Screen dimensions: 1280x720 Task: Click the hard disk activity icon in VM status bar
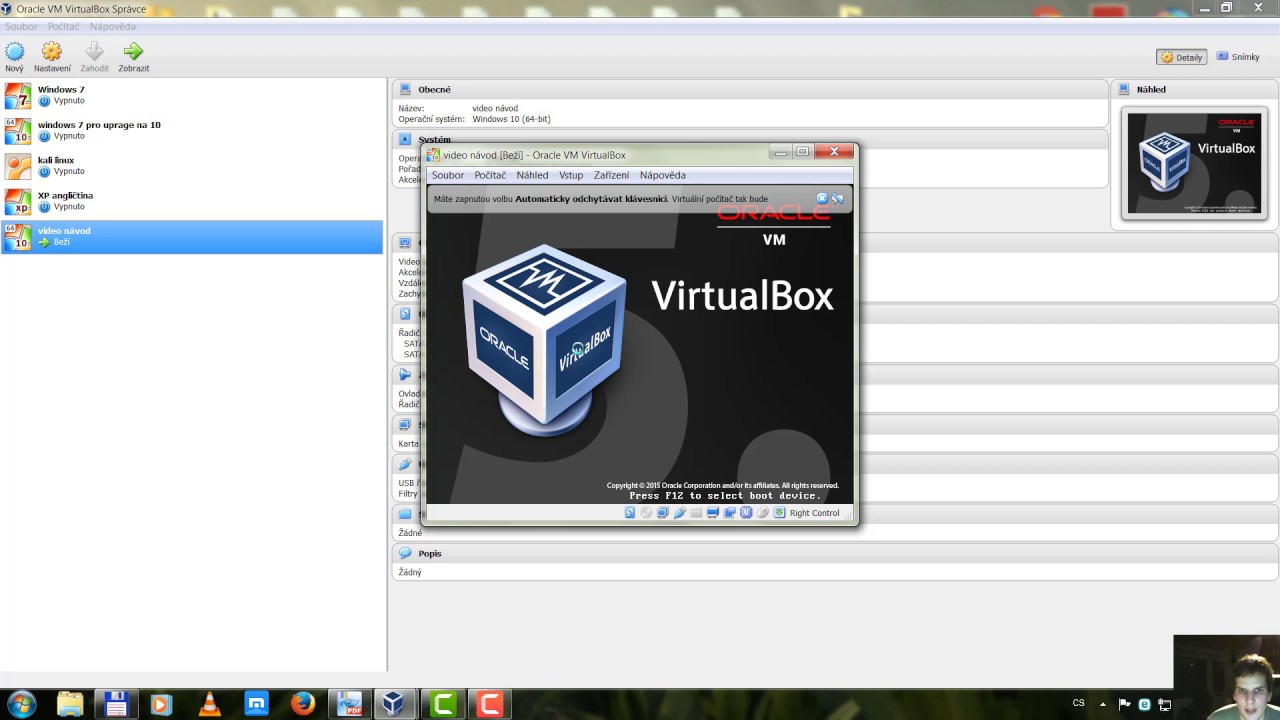[629, 513]
